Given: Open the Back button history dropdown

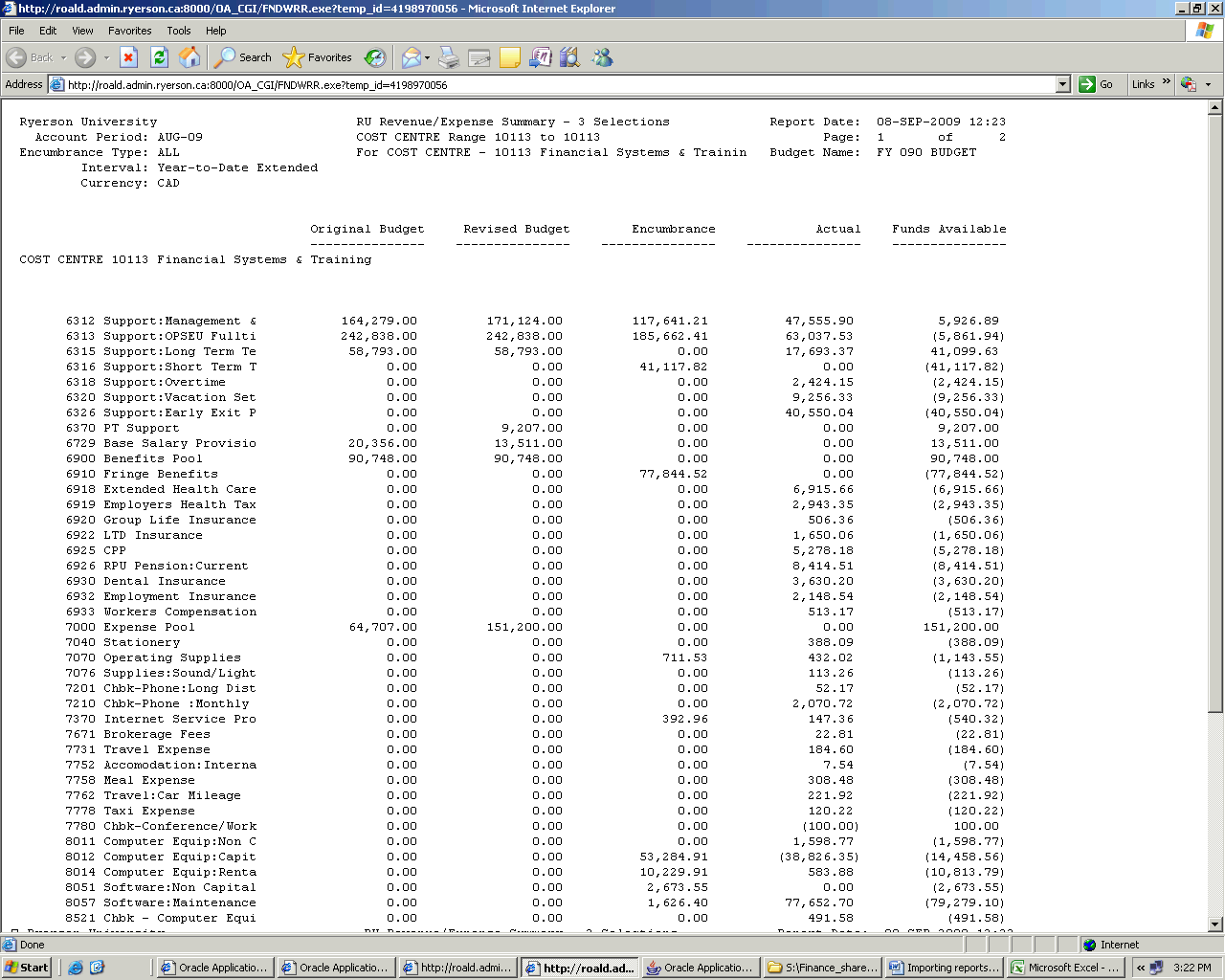Looking at the screenshot, I should click(x=64, y=57).
